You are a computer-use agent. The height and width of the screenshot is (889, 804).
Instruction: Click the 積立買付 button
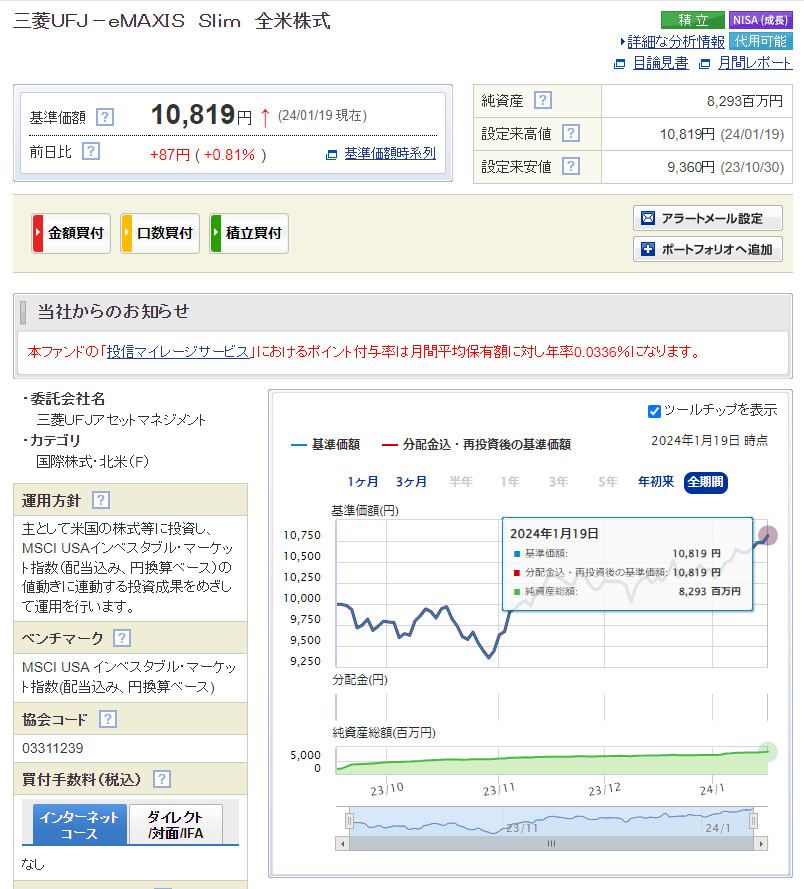[x=249, y=233]
